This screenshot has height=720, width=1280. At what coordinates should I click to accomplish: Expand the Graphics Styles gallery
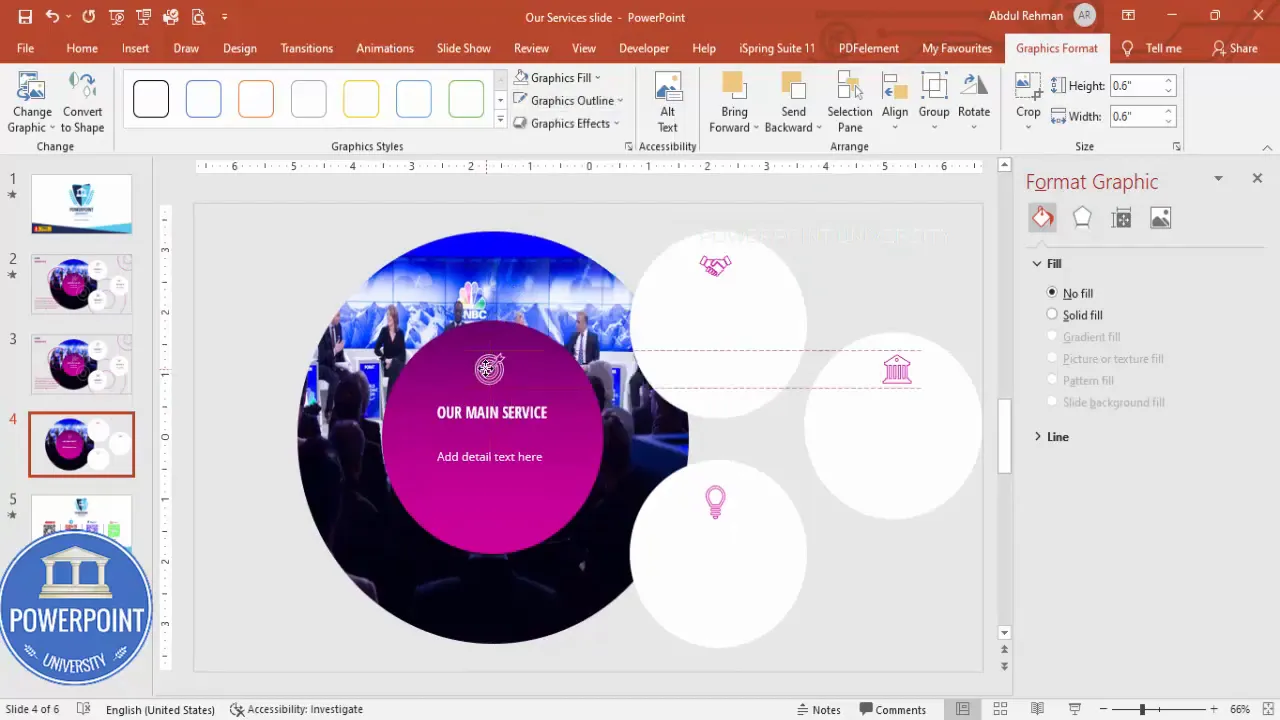[501, 120]
